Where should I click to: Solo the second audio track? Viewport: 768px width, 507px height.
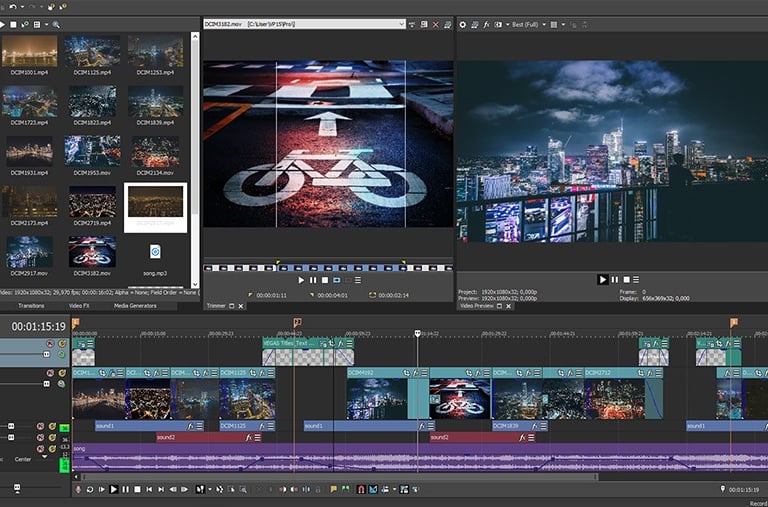click(x=52, y=437)
